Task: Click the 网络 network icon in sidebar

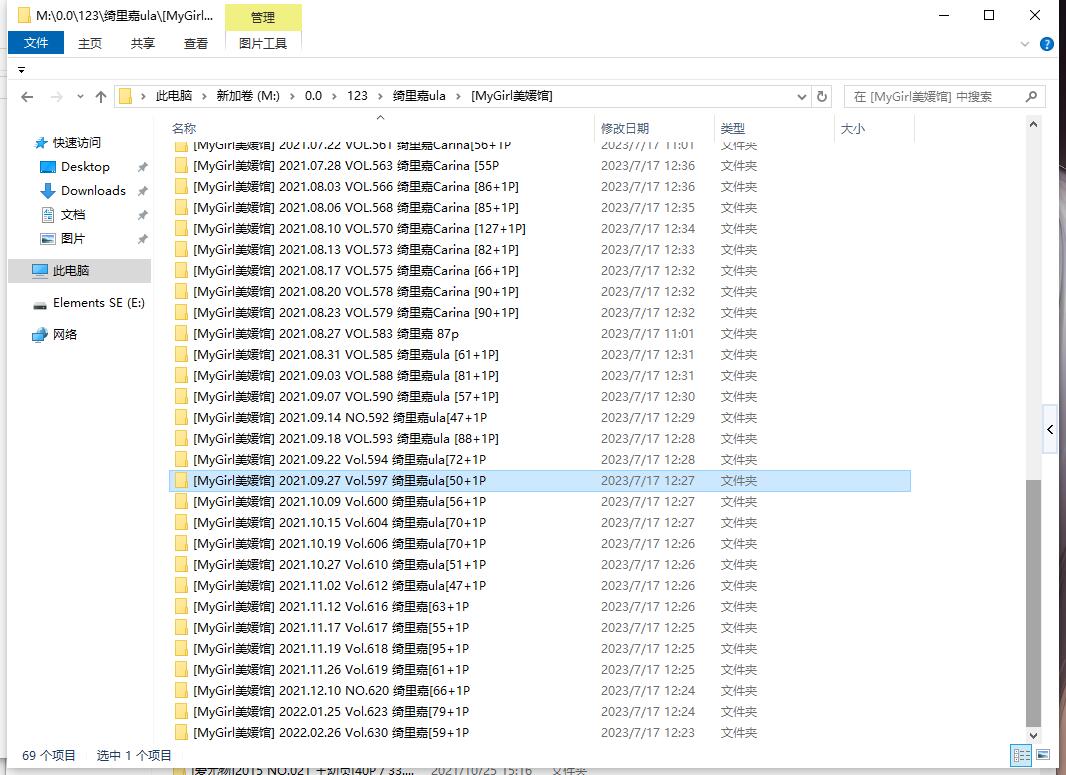Action: (x=40, y=334)
